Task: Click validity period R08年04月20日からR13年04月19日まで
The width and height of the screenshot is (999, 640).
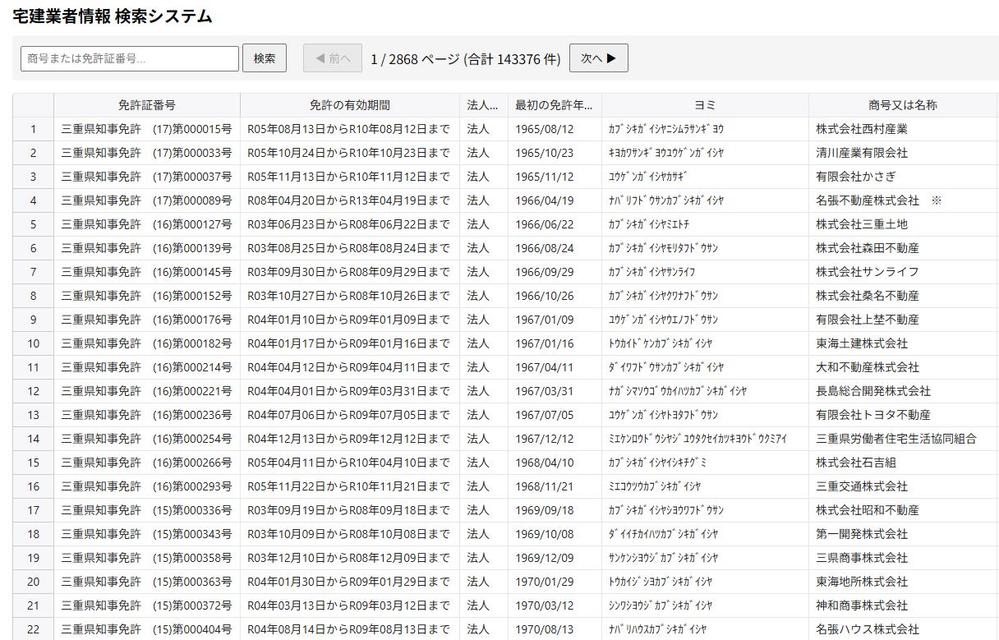Action: point(349,201)
